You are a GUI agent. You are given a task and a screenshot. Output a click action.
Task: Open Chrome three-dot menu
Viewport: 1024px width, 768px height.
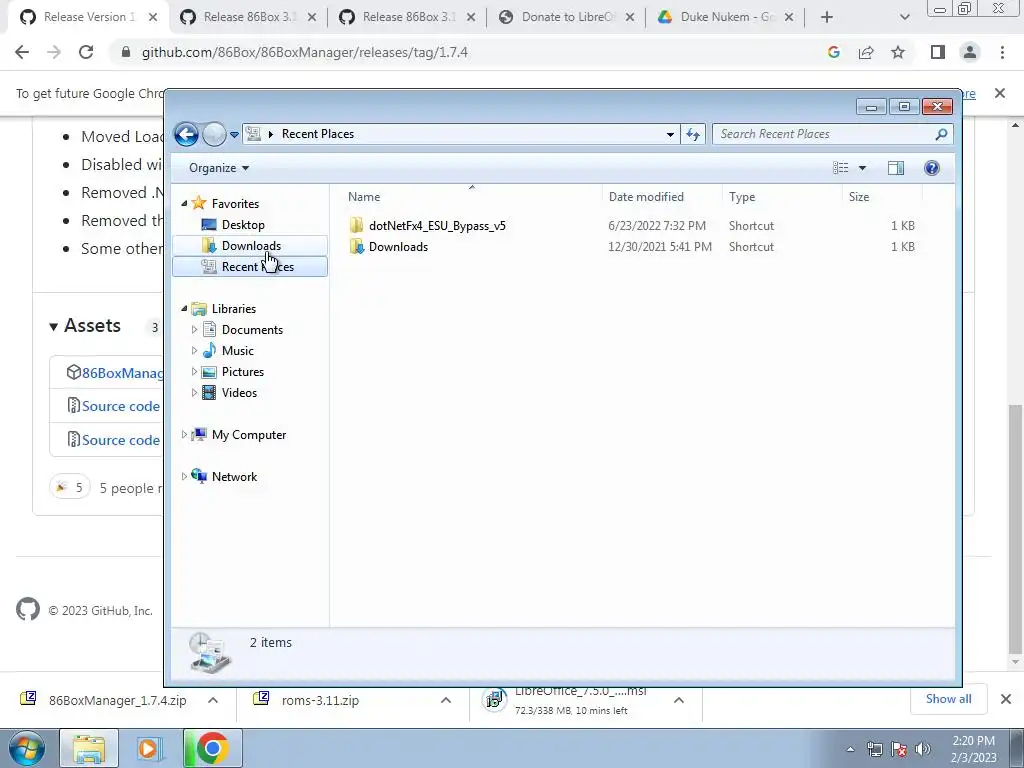point(1002,52)
